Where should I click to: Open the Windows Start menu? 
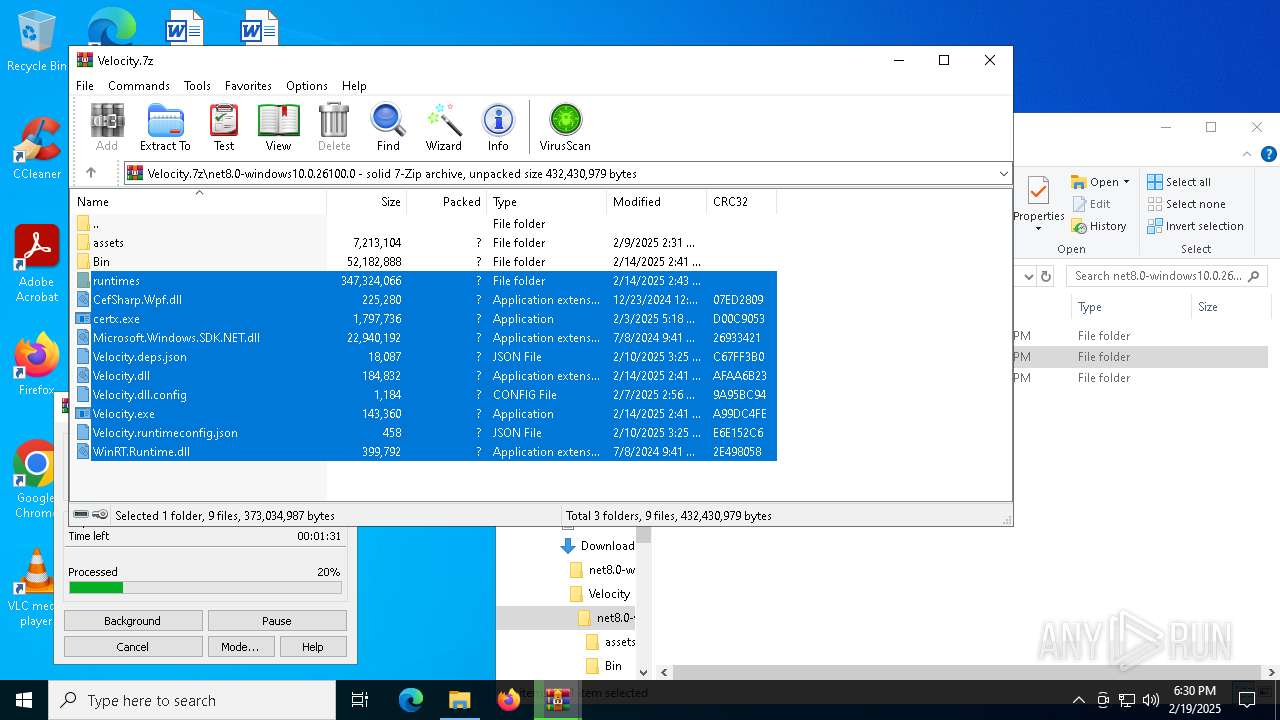click(24, 700)
